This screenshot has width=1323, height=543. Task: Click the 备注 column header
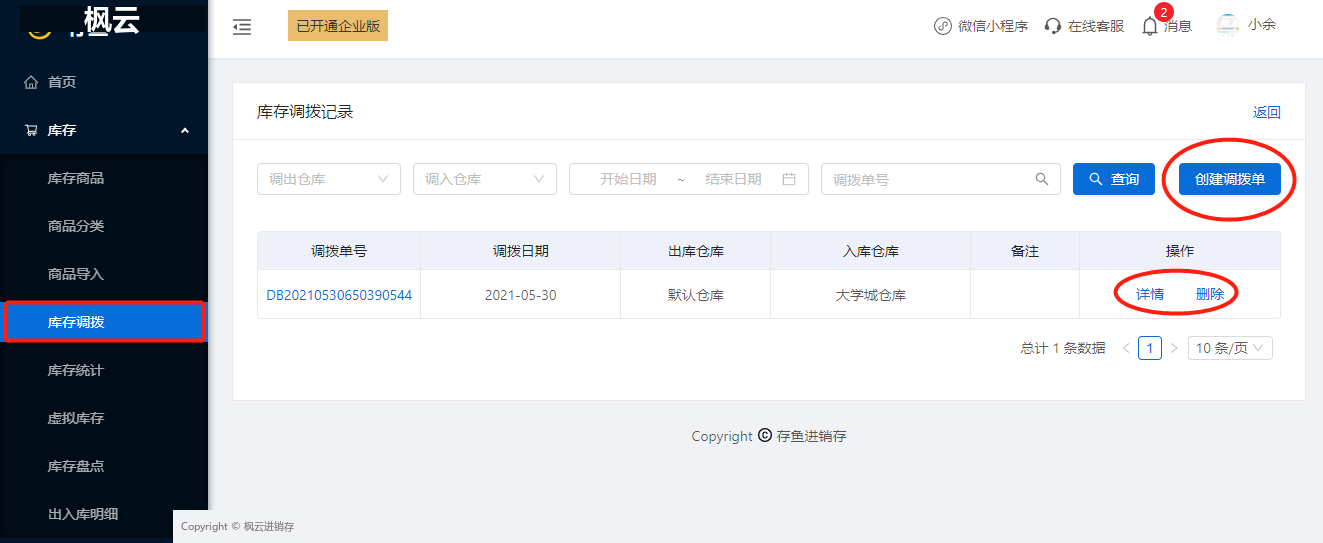click(x=1025, y=251)
